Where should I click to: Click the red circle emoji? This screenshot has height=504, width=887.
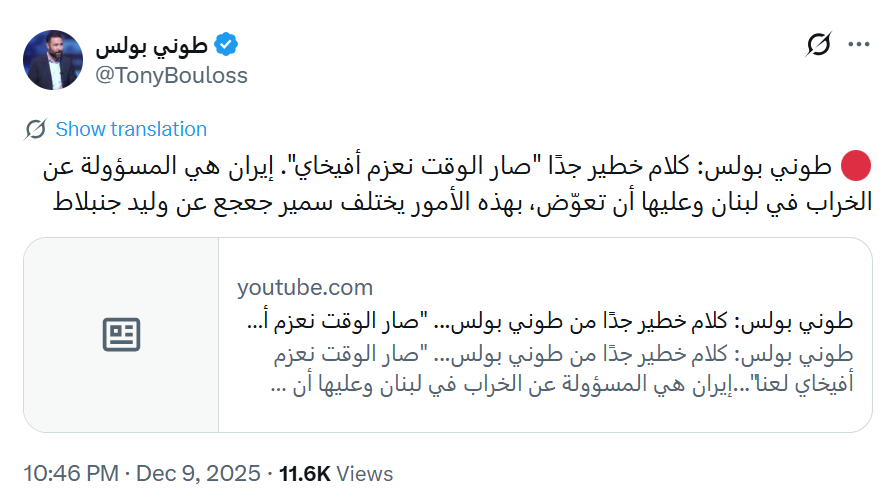[858, 165]
